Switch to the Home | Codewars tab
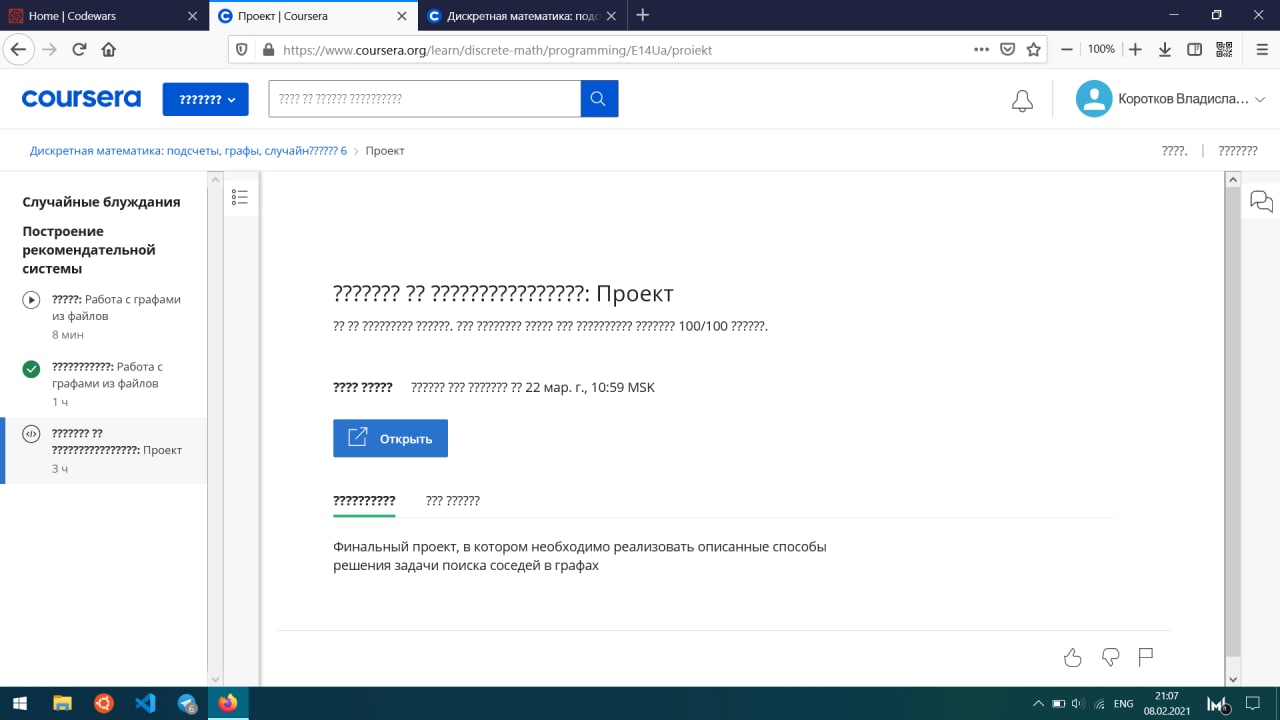1280x720 pixels. coord(103,15)
